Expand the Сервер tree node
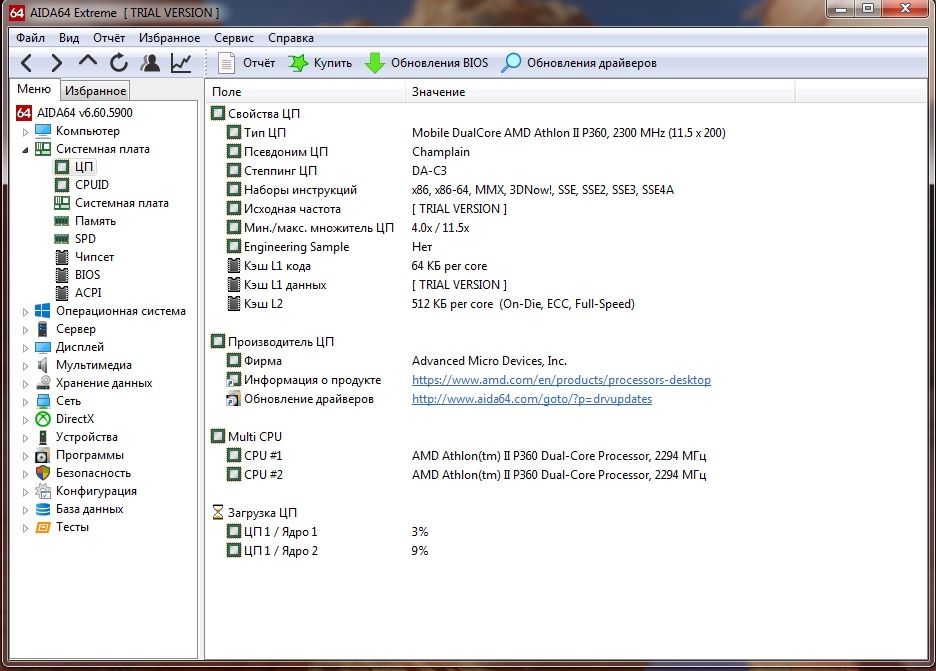 coord(25,330)
